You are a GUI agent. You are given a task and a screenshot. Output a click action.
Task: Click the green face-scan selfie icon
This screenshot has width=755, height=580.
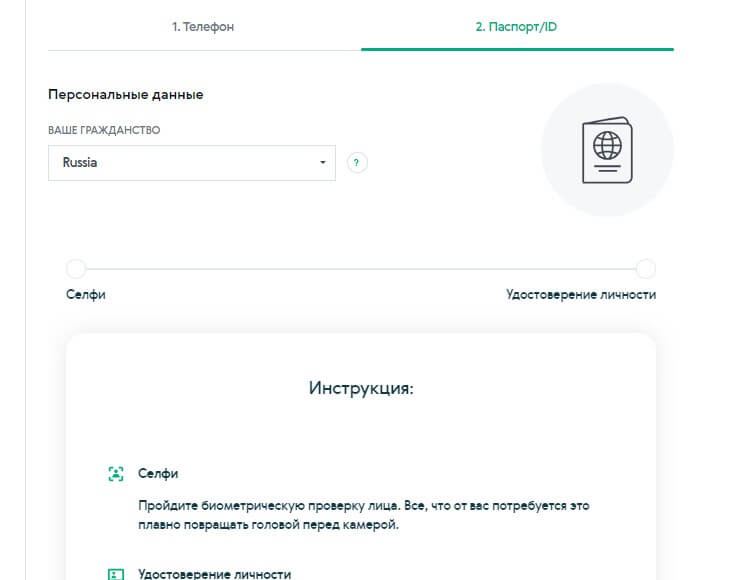point(116,474)
